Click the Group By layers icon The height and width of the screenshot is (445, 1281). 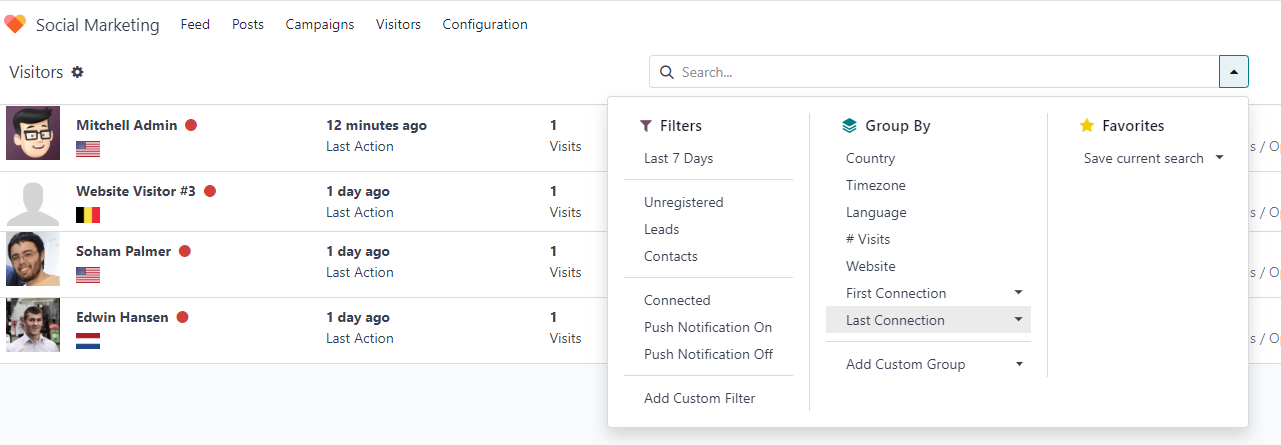point(850,126)
